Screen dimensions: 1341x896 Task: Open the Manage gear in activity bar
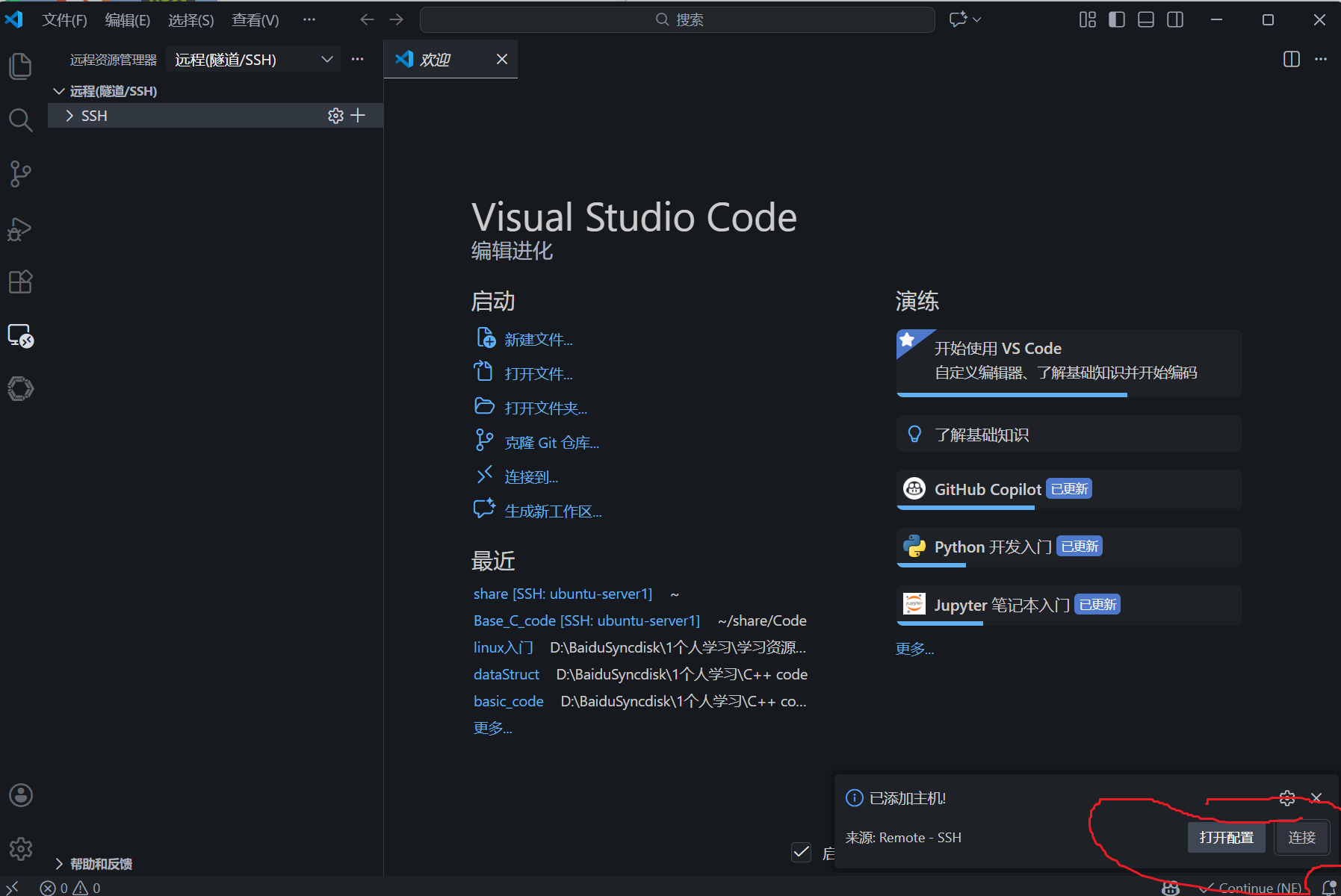20,849
